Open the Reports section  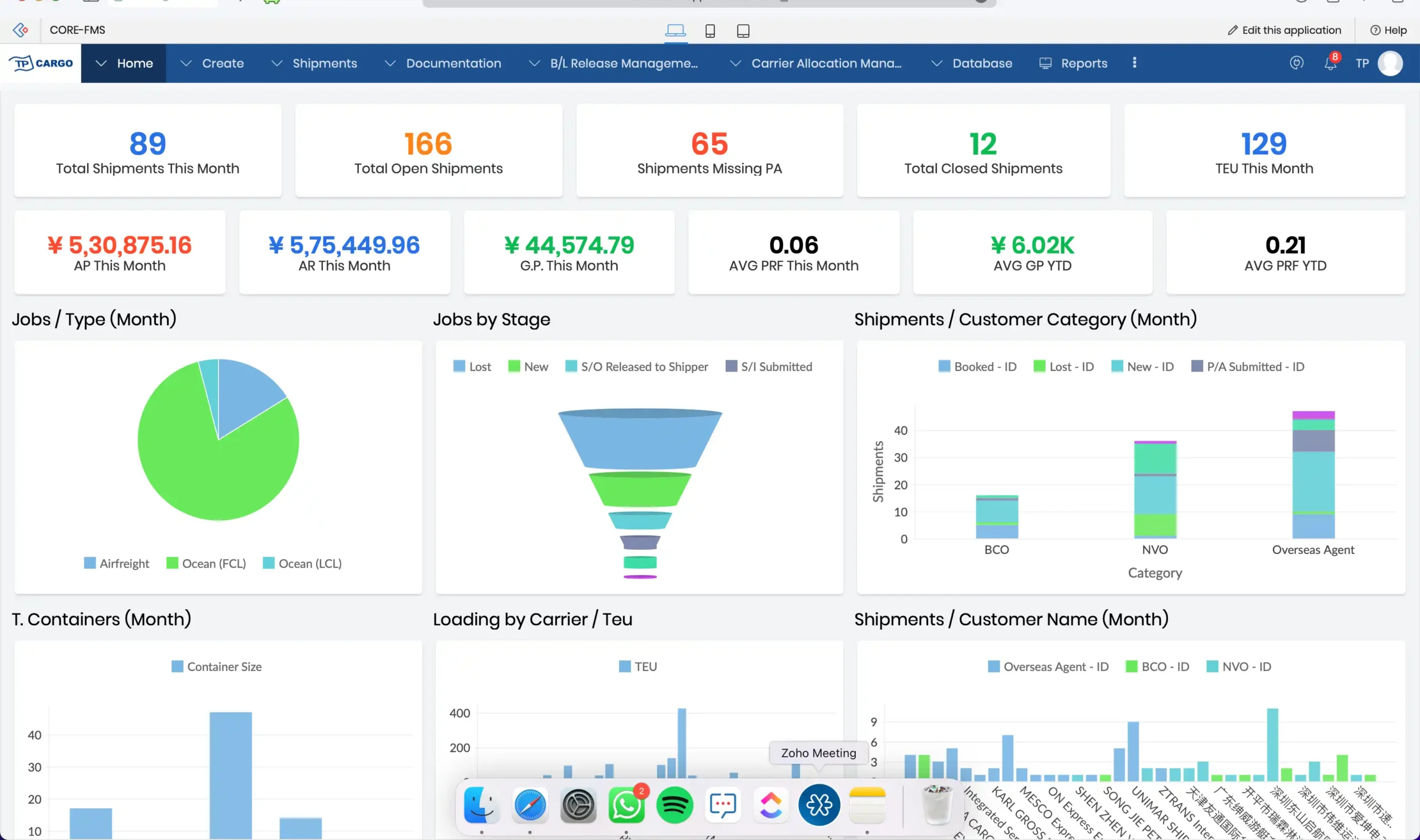[x=1073, y=63]
